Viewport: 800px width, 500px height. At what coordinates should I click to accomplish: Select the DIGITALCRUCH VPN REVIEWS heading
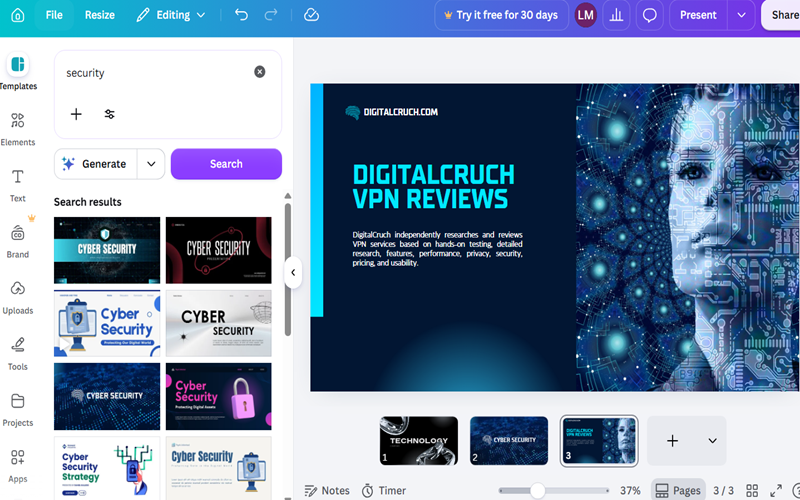[434, 187]
